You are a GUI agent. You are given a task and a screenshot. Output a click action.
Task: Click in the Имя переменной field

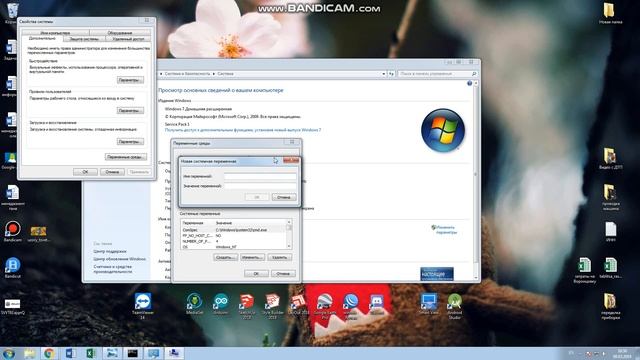click(x=260, y=176)
